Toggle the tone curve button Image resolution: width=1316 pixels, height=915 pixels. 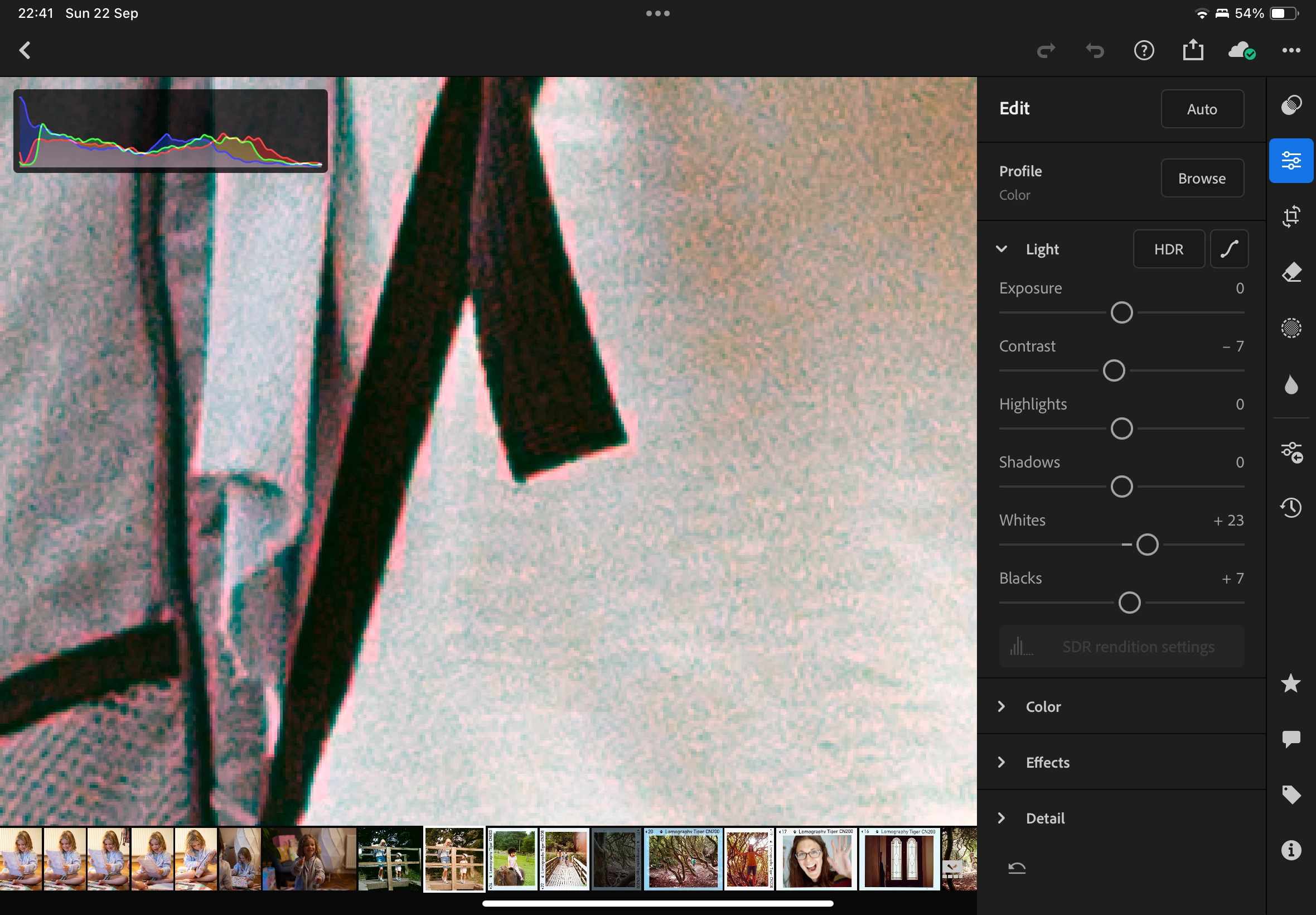point(1229,249)
